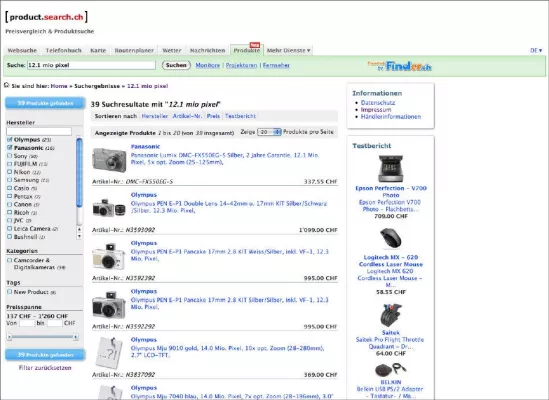The width and height of the screenshot is (549, 400).
Task: Check the Casio manufacturer filter
Action: pos(9,188)
